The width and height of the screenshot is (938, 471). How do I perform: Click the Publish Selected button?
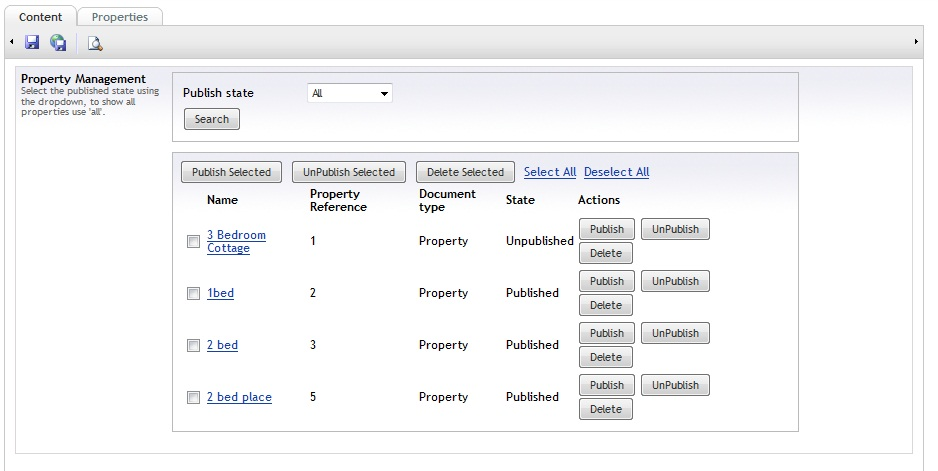232,172
